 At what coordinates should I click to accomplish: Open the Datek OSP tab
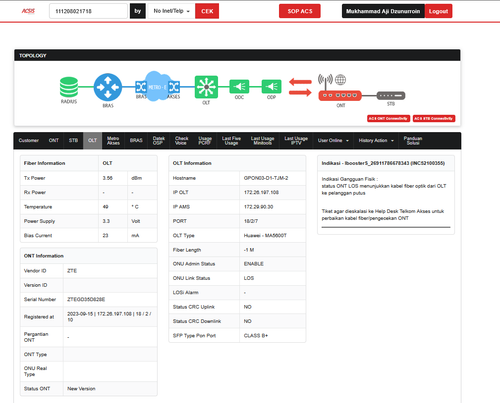click(x=158, y=141)
